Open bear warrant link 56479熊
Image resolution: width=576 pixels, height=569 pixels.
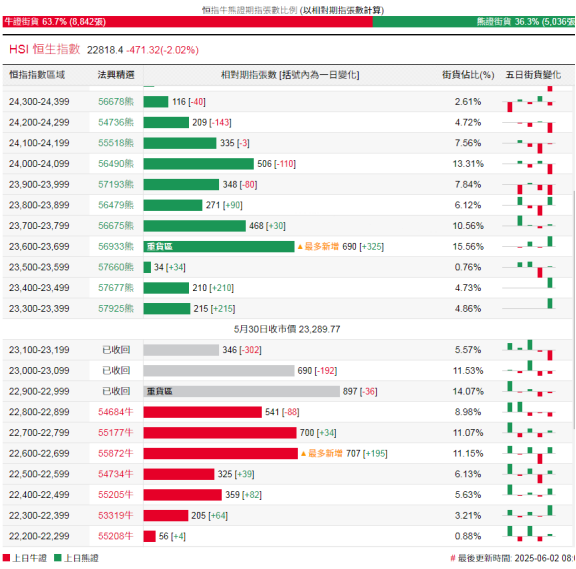pyautogui.click(x=116, y=205)
